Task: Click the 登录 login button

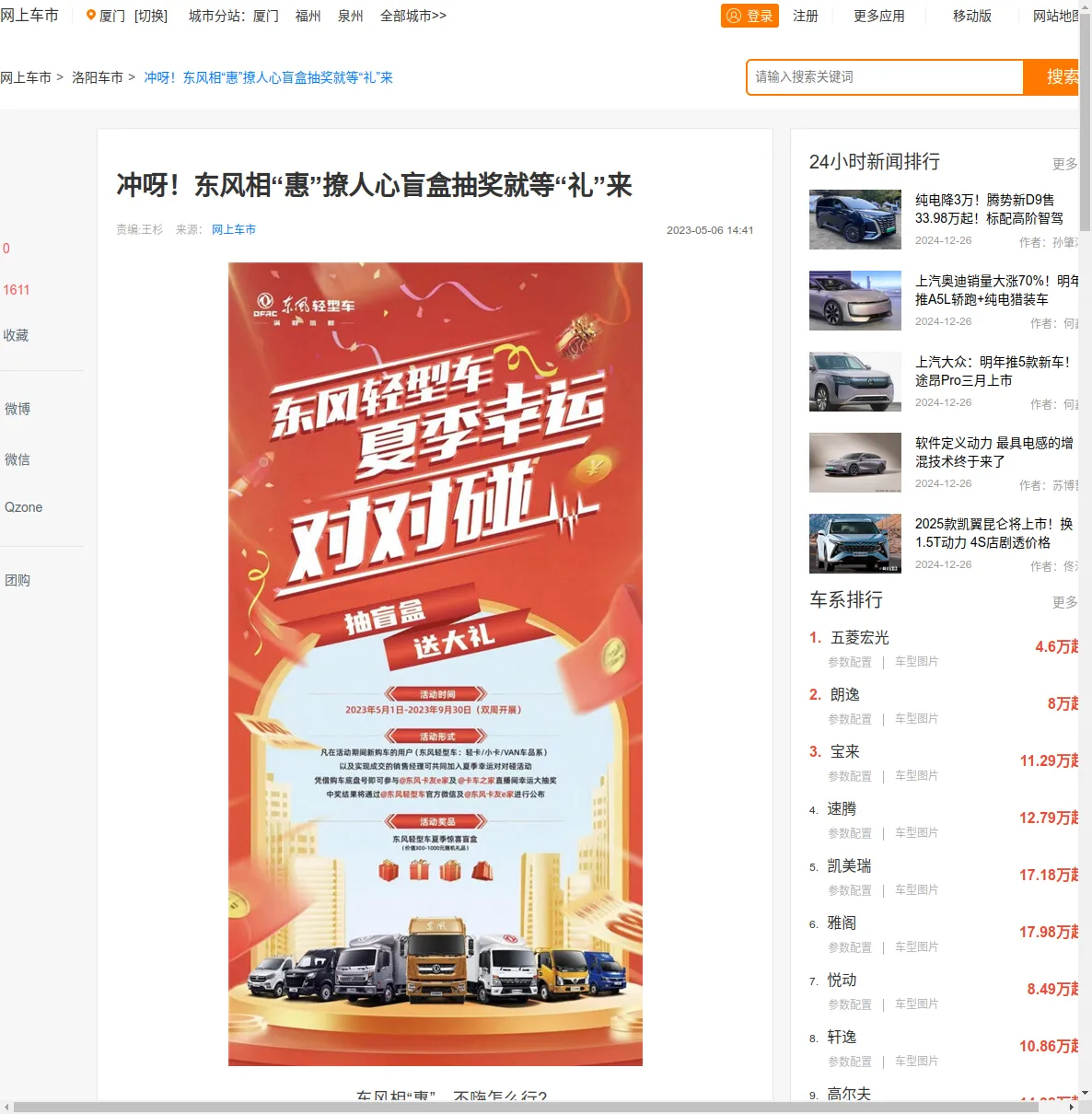Action: [749, 16]
